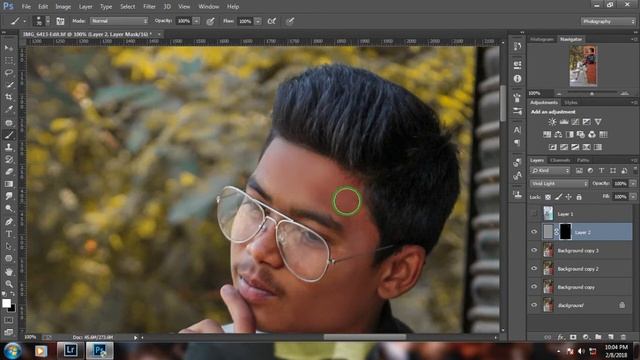Open the Flow value dropdown arrow
The width and height of the screenshot is (640, 360).
258,21
